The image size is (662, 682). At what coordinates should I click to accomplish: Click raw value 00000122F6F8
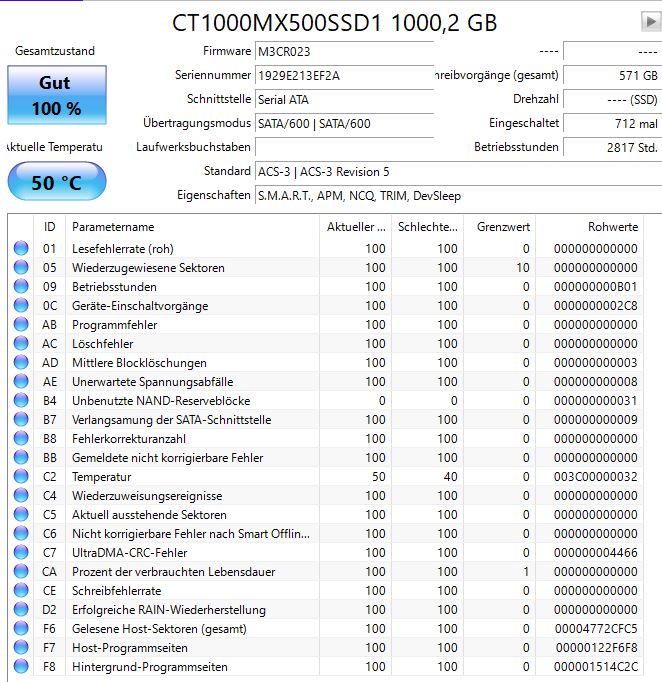coord(596,648)
